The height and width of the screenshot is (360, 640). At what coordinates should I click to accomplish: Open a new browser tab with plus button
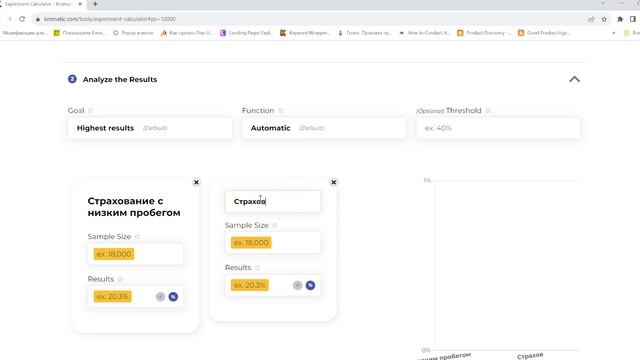coord(95,4)
